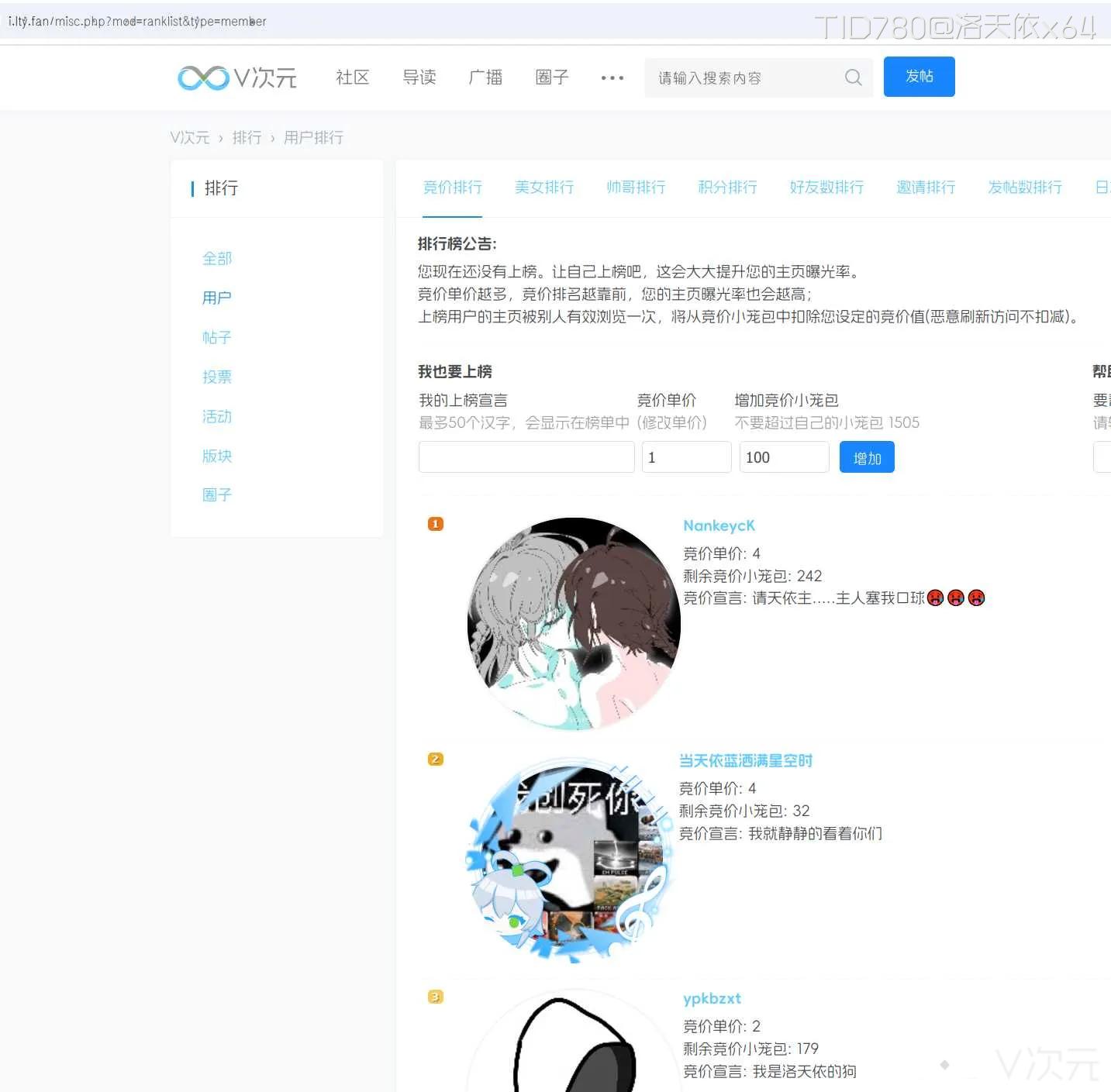1111x1092 pixels.
Task: Click the 发帖 button
Action: pos(920,77)
